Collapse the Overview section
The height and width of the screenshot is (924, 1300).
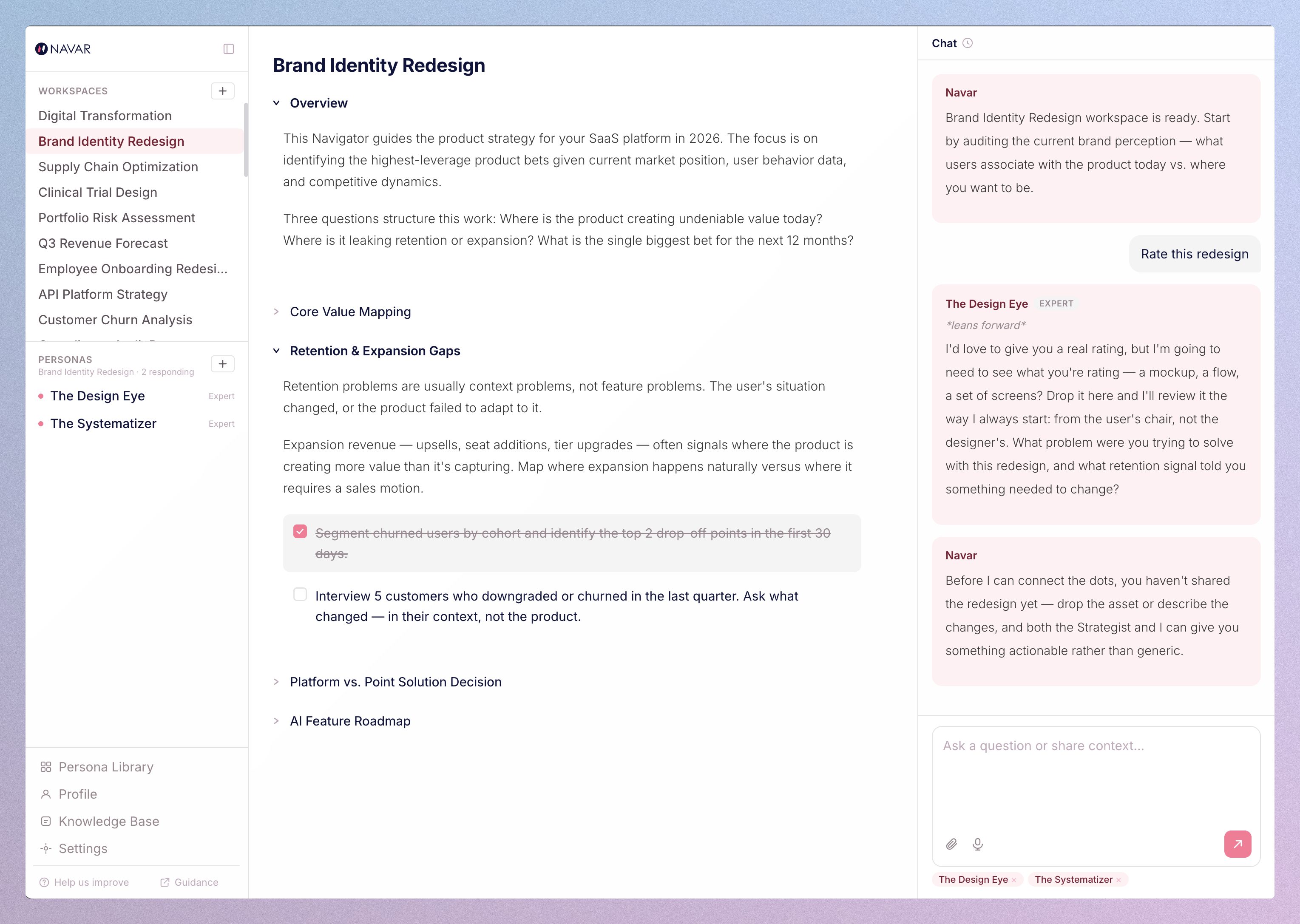pyautogui.click(x=276, y=103)
